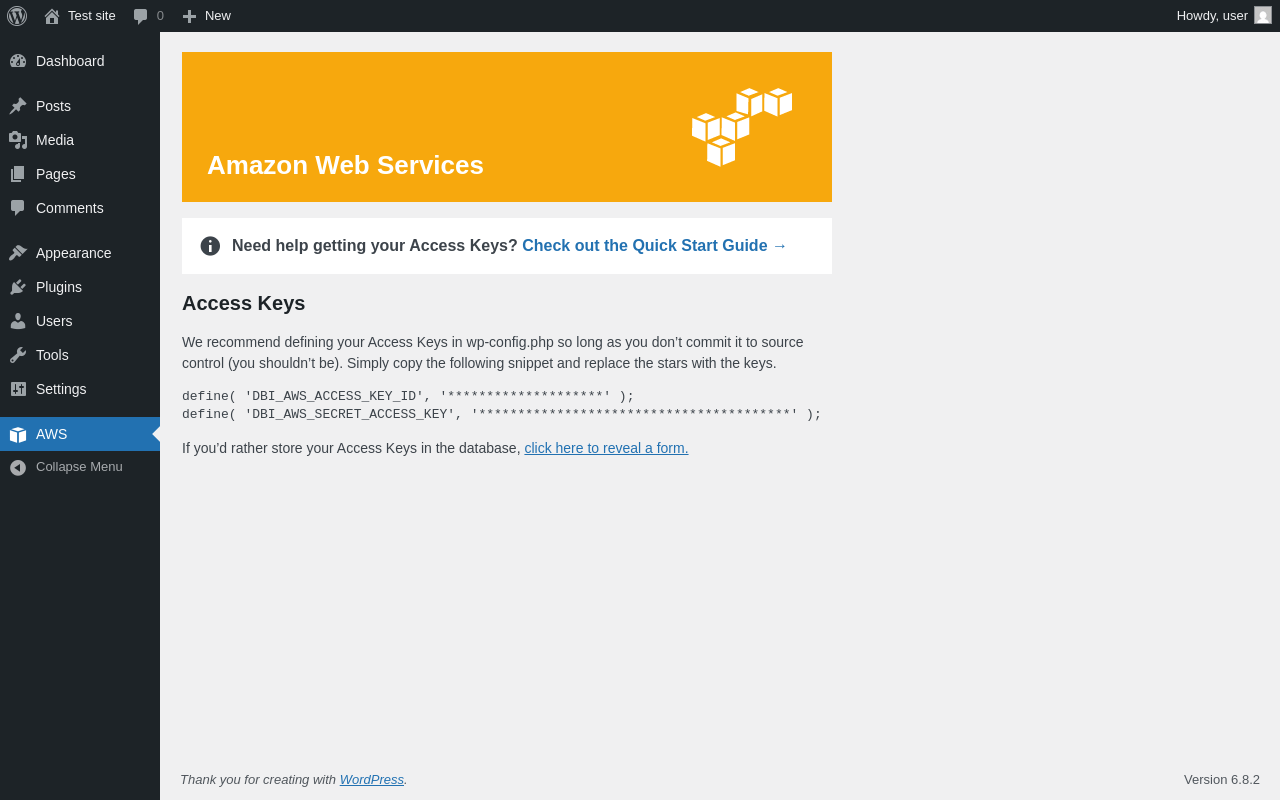Click the DBI_AWS_SECRET_ACCESS_KEY code line
This screenshot has height=800, width=1280.
click(x=502, y=414)
